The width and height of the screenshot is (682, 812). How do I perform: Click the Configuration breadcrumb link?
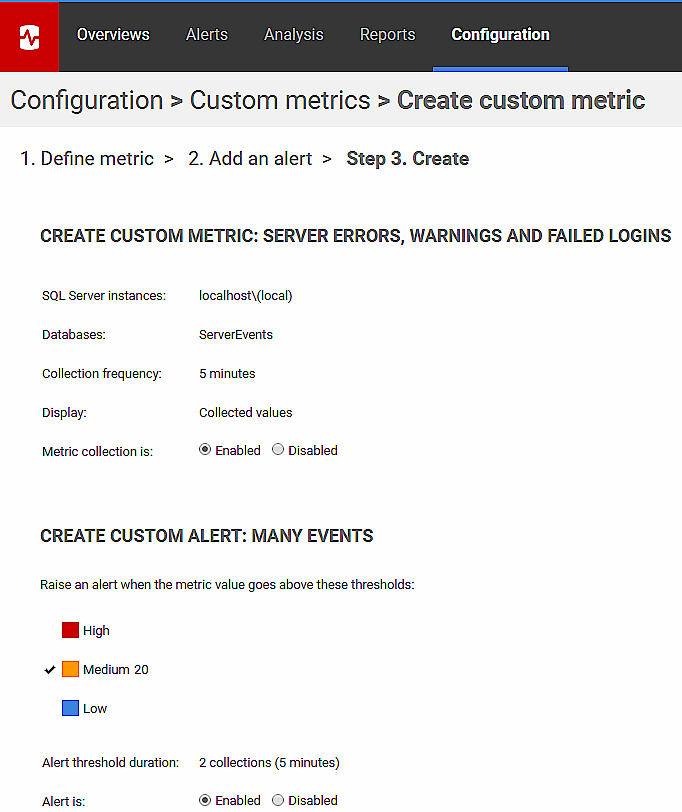87,101
